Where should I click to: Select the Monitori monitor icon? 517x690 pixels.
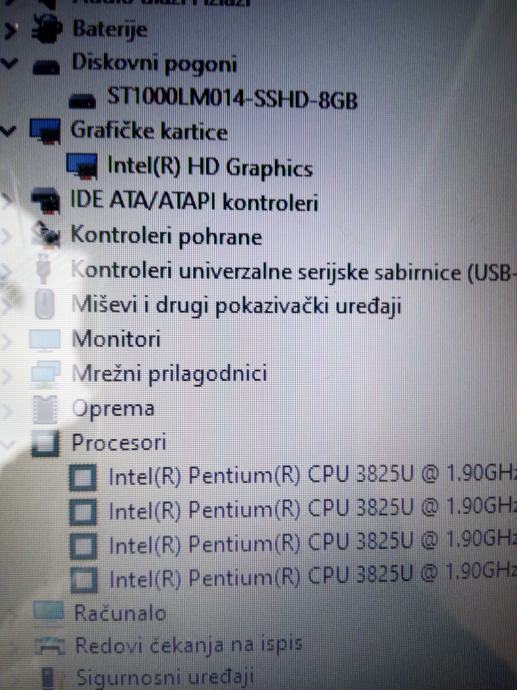coord(45,339)
